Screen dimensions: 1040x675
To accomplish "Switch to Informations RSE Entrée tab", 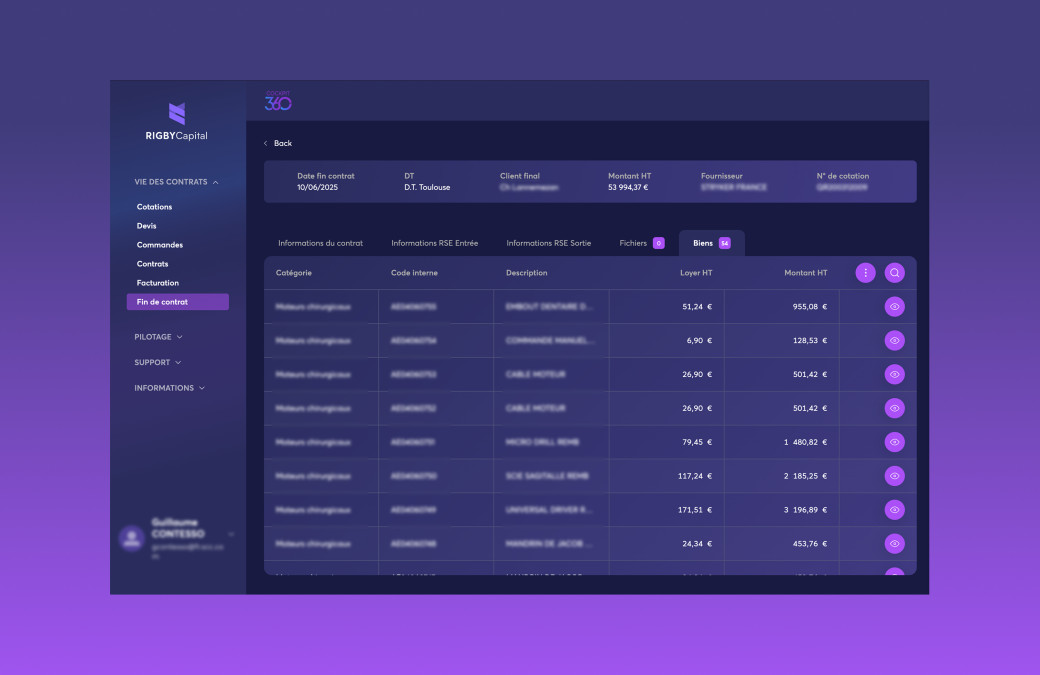I will click(x=434, y=243).
